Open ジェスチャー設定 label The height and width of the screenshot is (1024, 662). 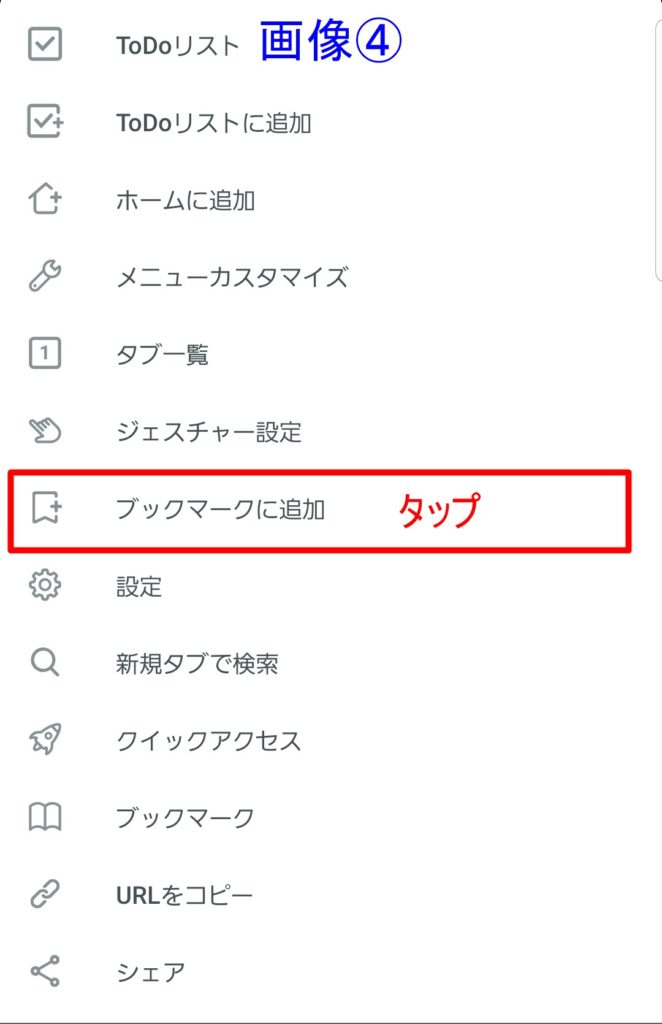point(209,432)
